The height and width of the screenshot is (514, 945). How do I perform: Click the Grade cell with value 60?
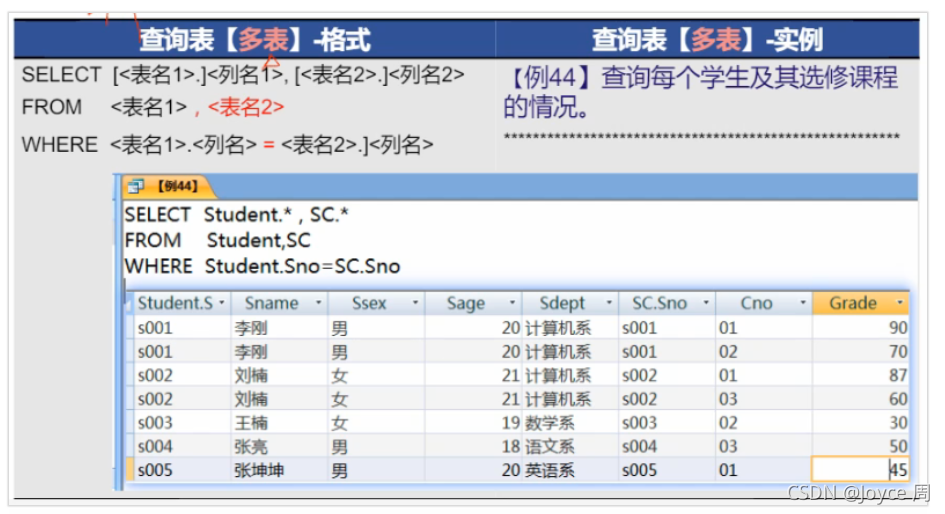point(861,399)
